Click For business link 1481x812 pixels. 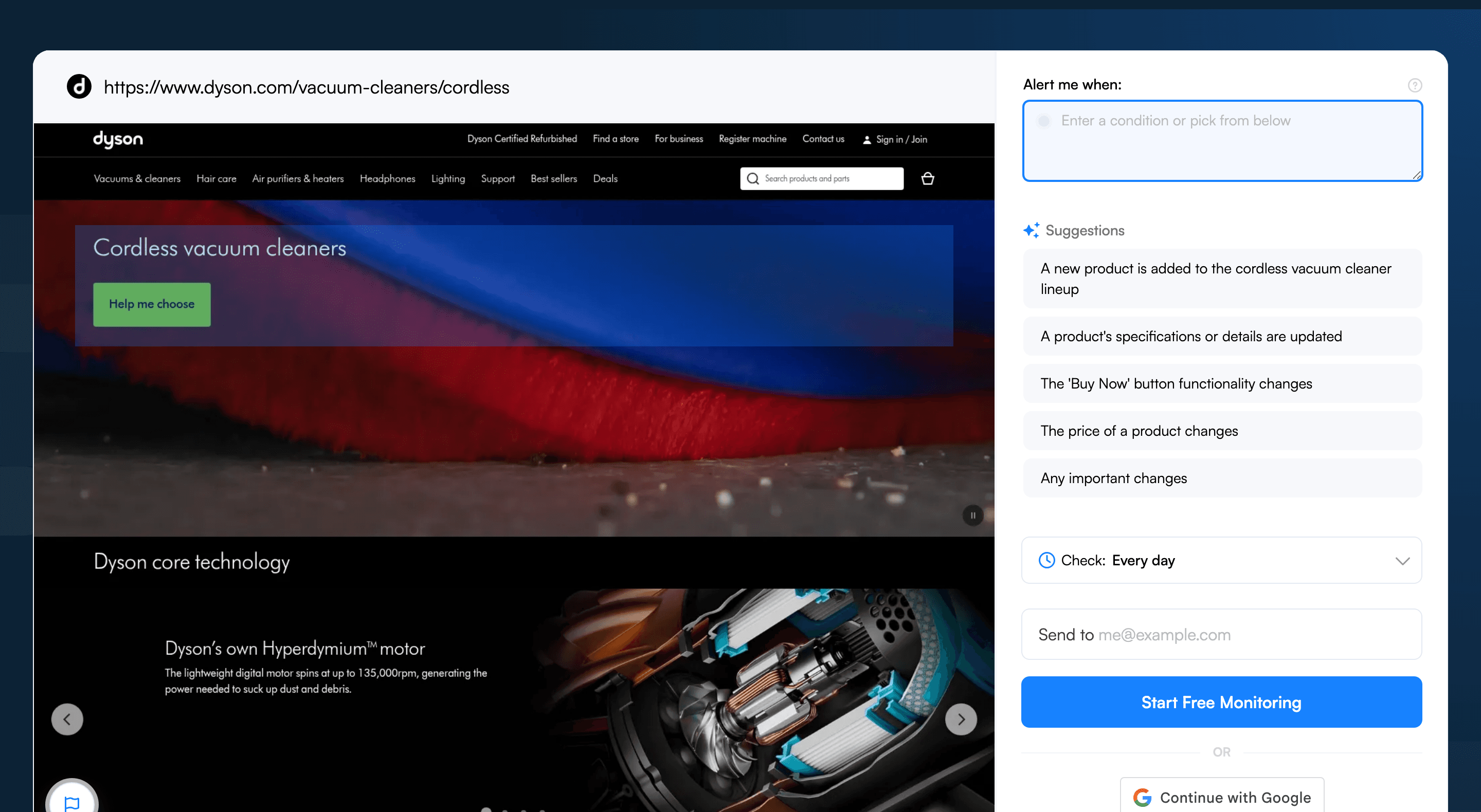click(678, 139)
